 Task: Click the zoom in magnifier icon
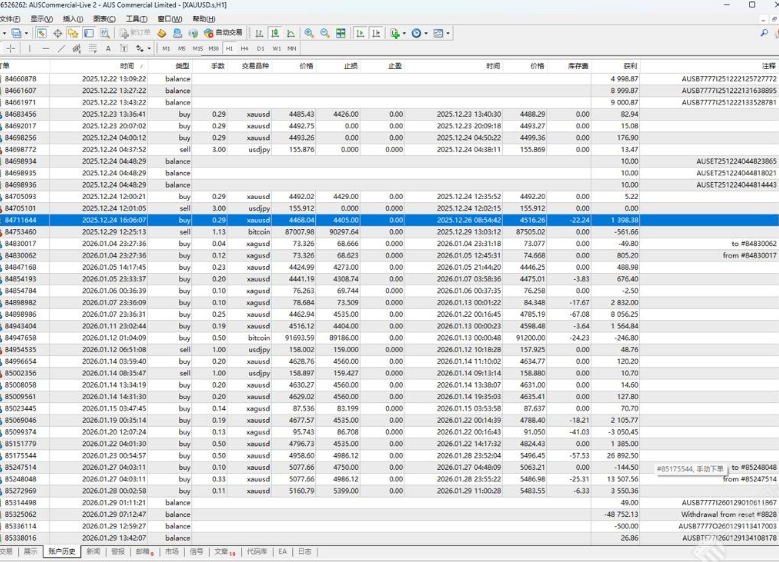pos(308,33)
